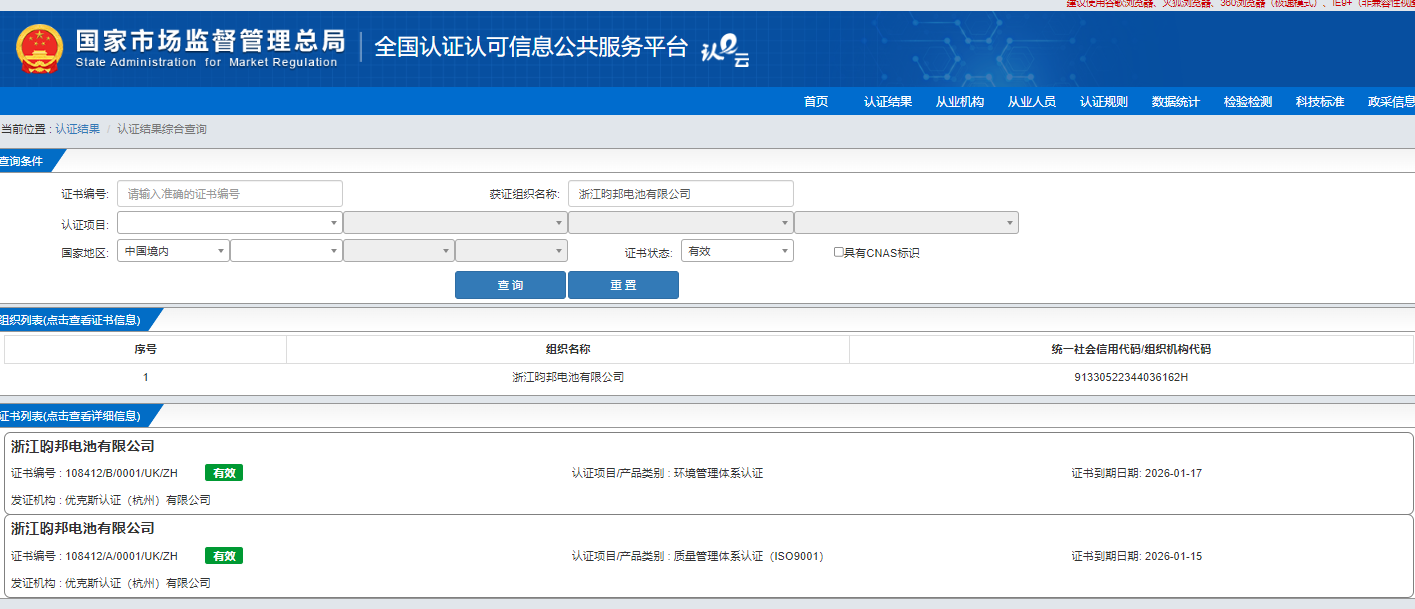The width and height of the screenshot is (1415, 609).
Task: Open the 证书状态 dropdown showing 有效
Action: [737, 251]
